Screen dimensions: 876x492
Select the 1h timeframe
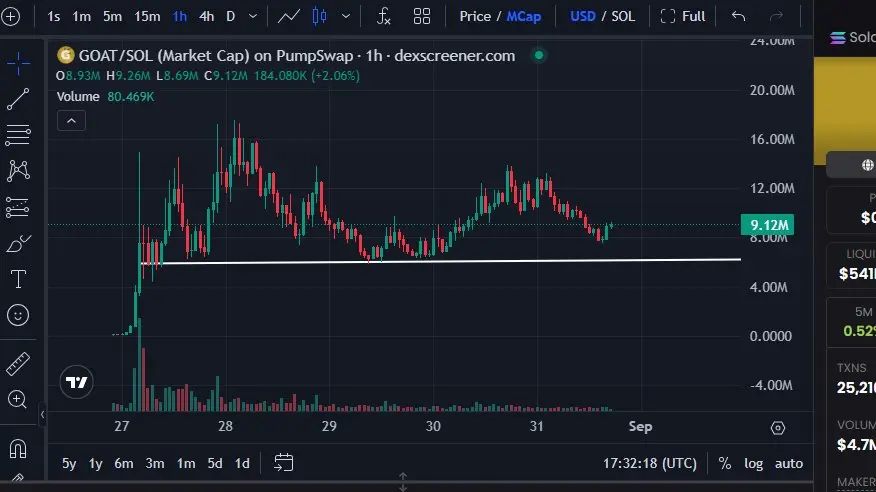(x=179, y=17)
